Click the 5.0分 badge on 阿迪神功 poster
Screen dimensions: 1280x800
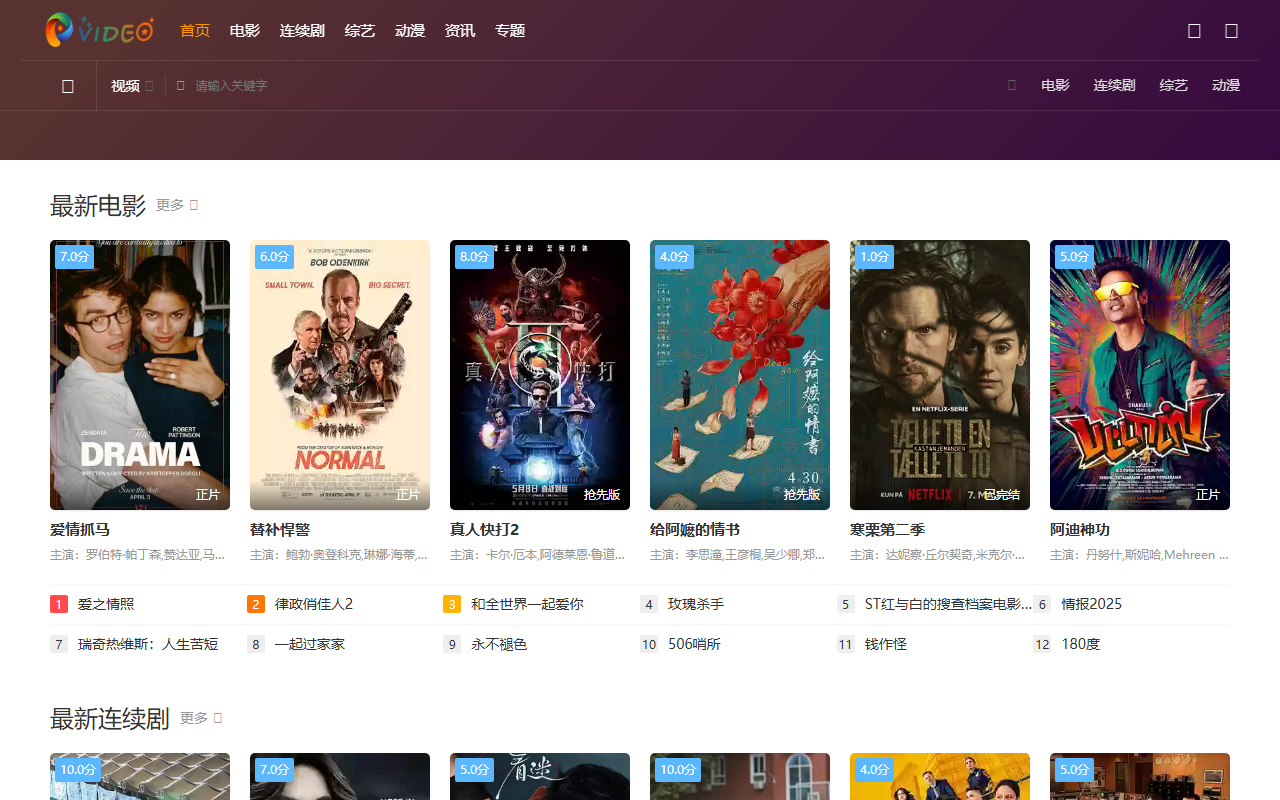click(x=1074, y=257)
